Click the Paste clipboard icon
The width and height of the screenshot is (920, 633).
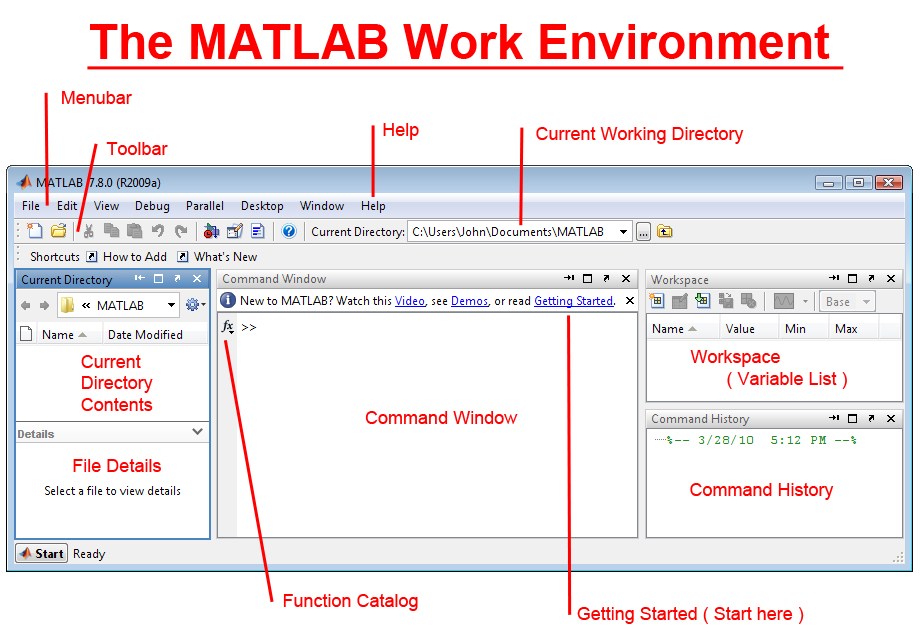click(x=135, y=231)
